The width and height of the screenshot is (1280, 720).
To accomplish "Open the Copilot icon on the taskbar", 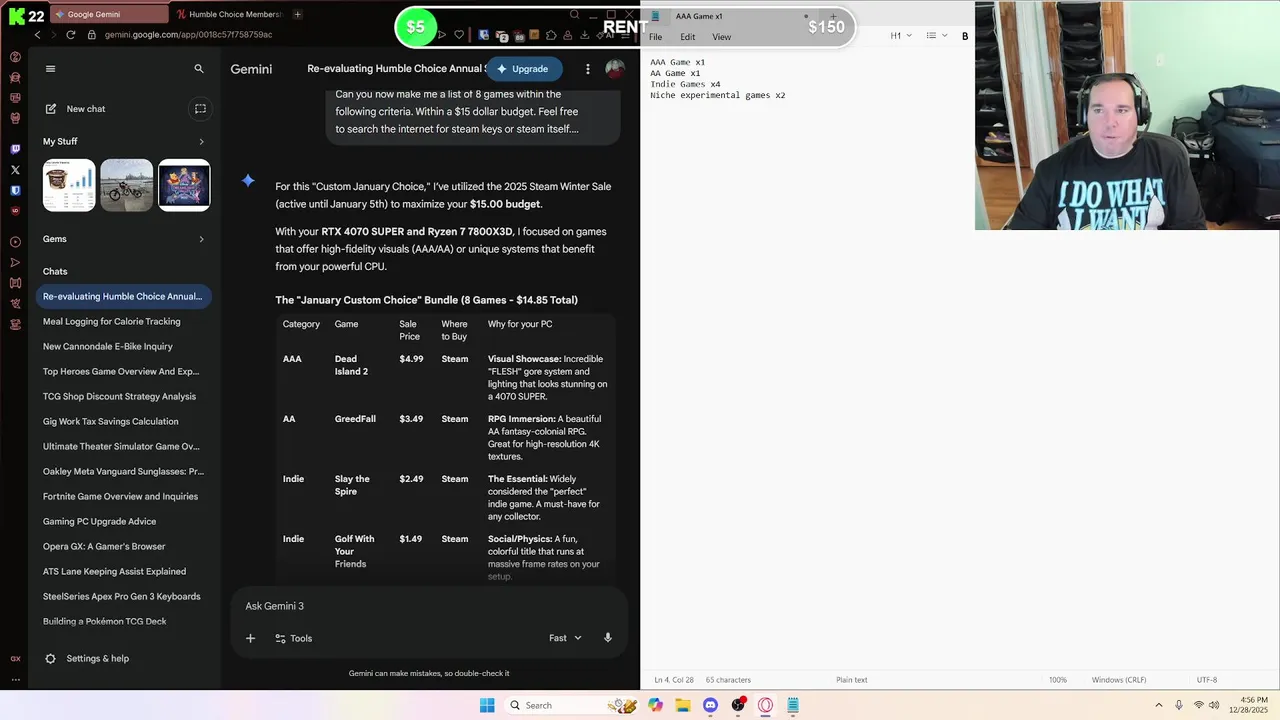I will pos(655,705).
